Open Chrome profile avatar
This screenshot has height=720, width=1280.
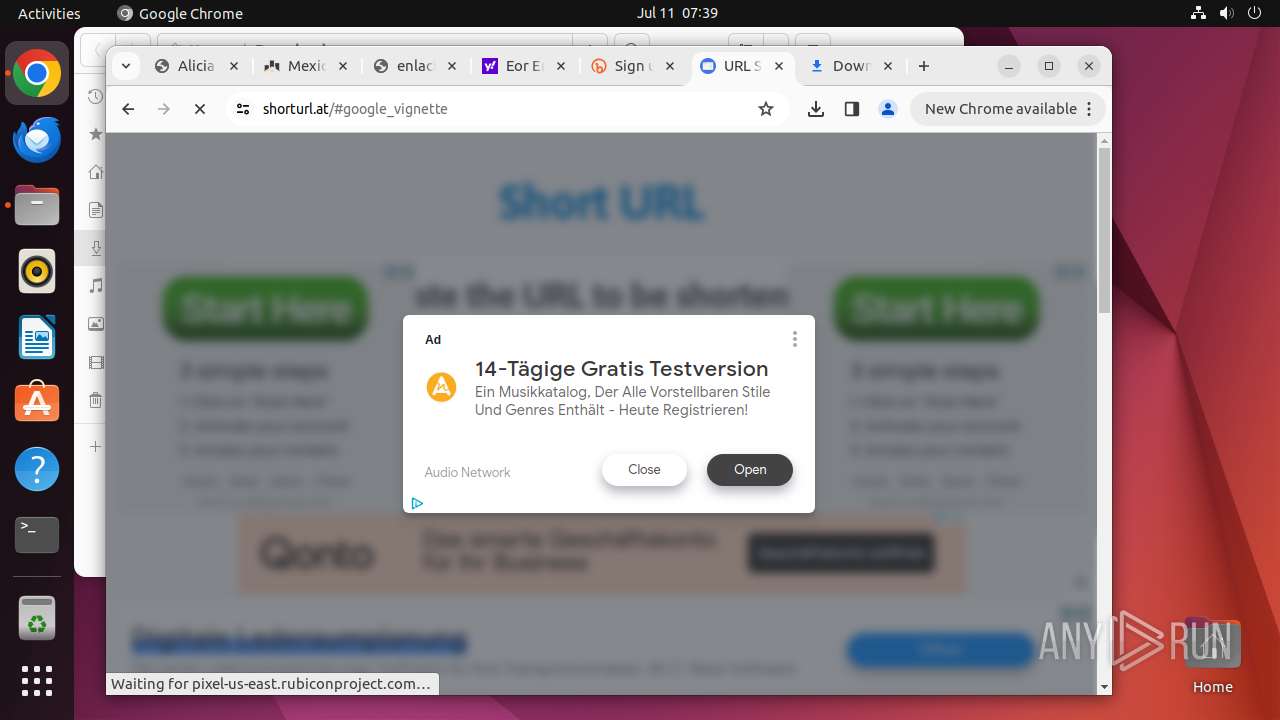[888, 109]
